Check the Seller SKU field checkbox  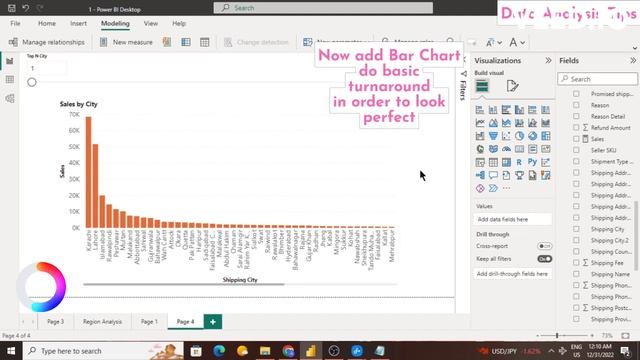point(576,150)
